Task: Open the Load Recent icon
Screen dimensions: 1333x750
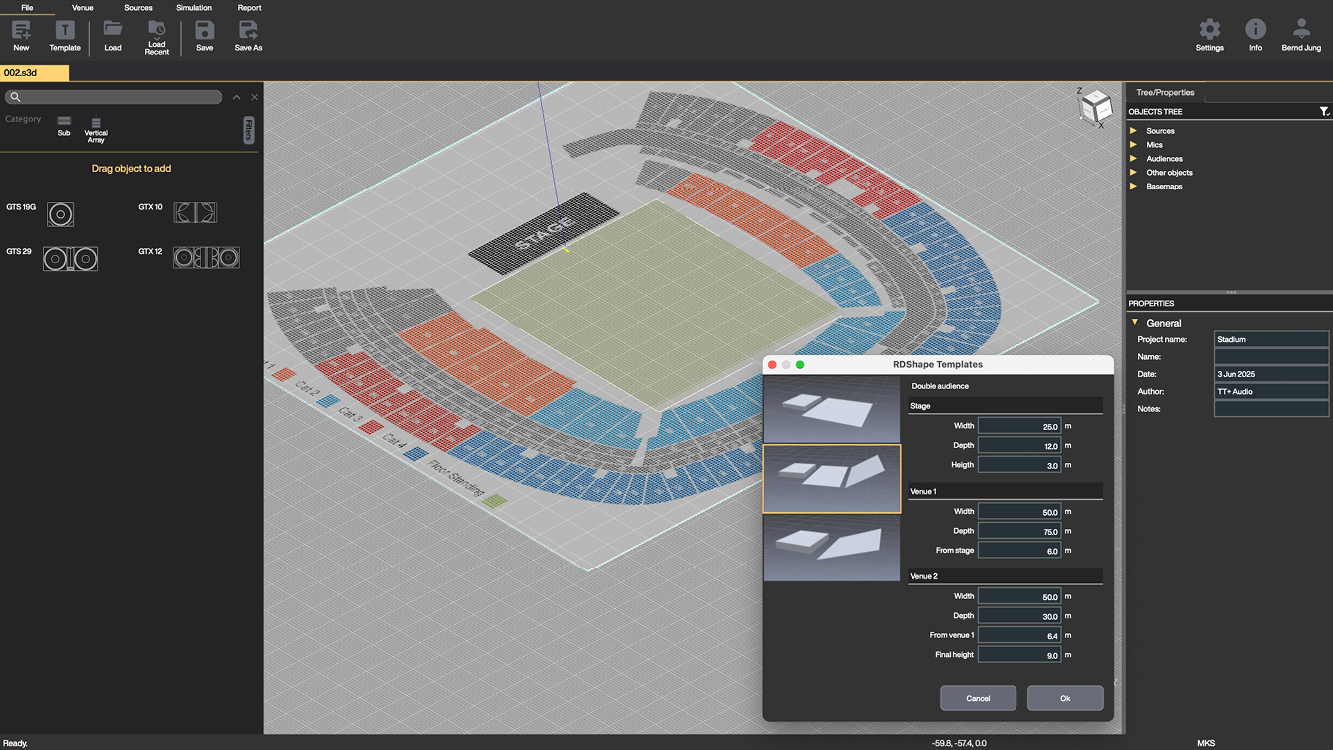Action: [x=157, y=30]
